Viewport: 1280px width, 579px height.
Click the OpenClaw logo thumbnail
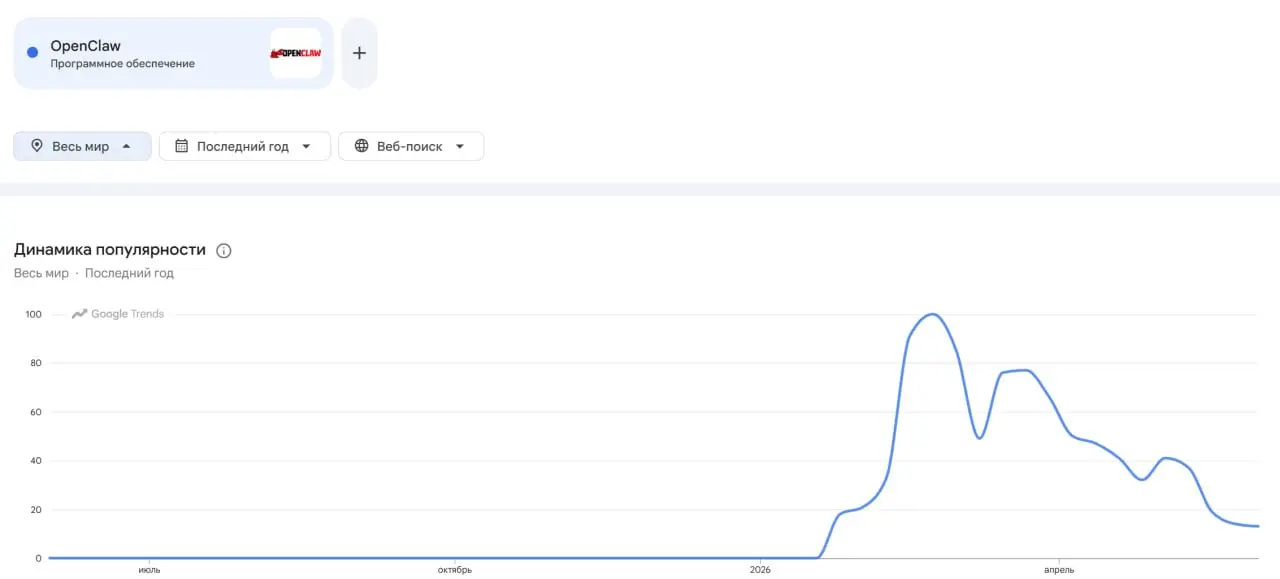pos(296,53)
